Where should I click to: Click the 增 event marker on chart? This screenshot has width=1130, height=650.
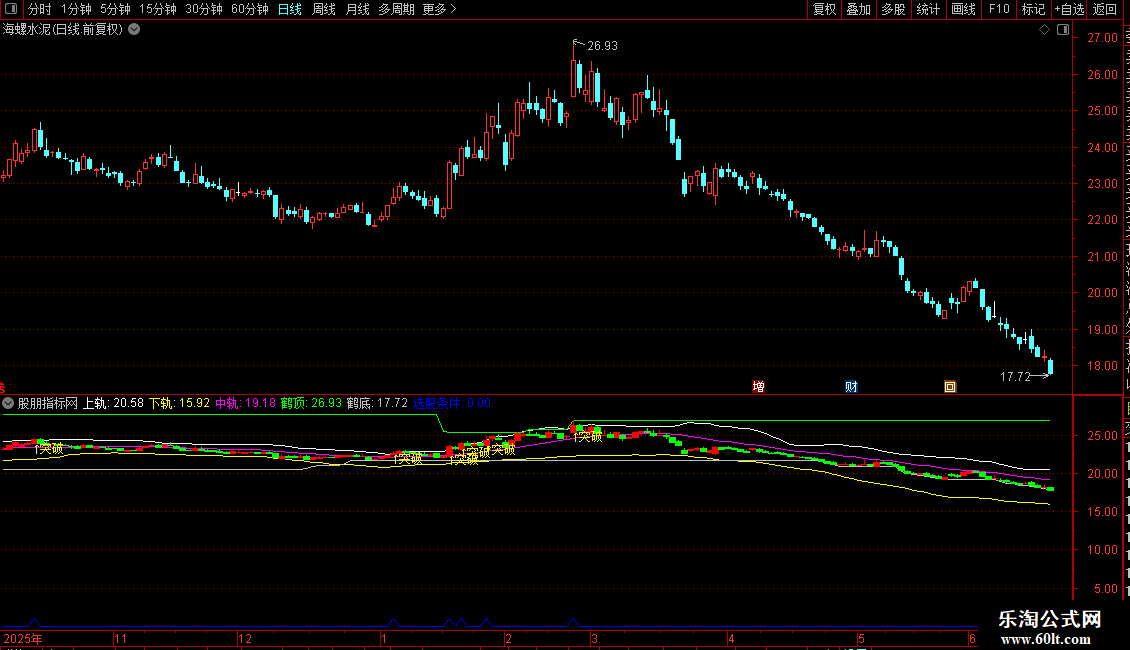(758, 387)
